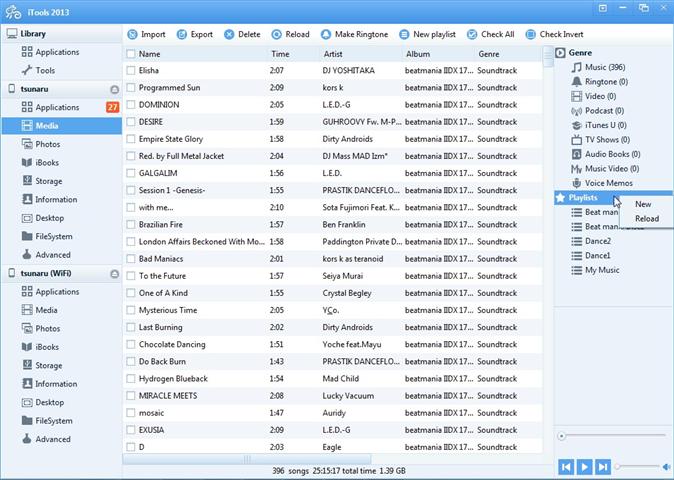Select the MIRACLE MEETS song row
This screenshot has height=480, width=674.
[332, 396]
